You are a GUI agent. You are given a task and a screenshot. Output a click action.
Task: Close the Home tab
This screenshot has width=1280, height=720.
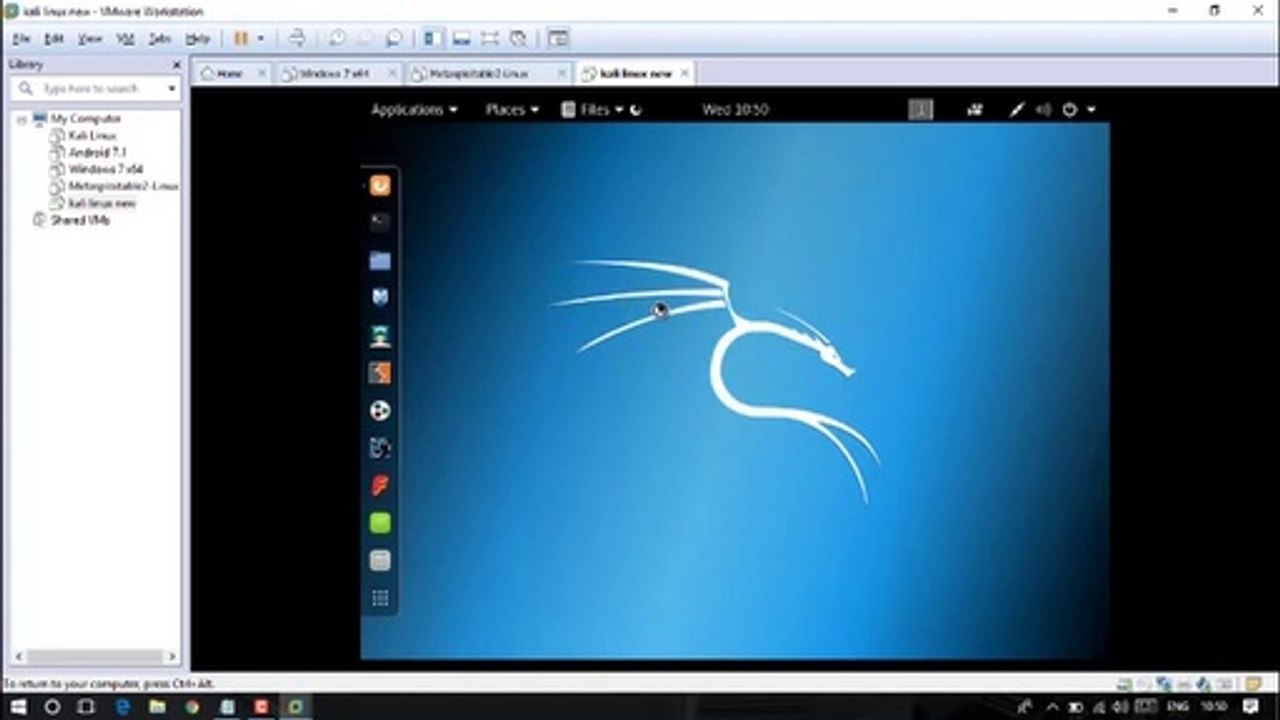click(x=262, y=73)
